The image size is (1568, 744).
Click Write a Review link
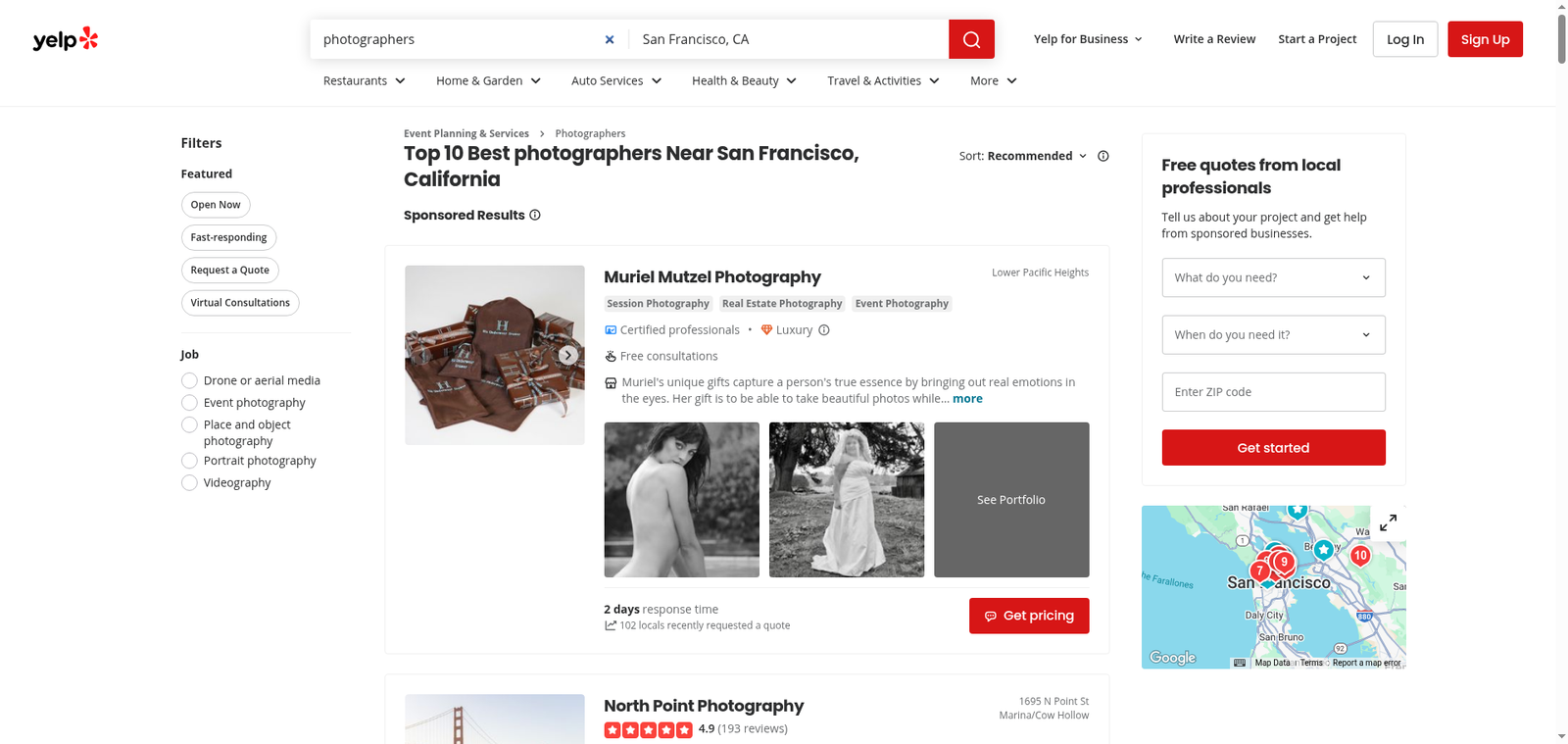pos(1214,39)
